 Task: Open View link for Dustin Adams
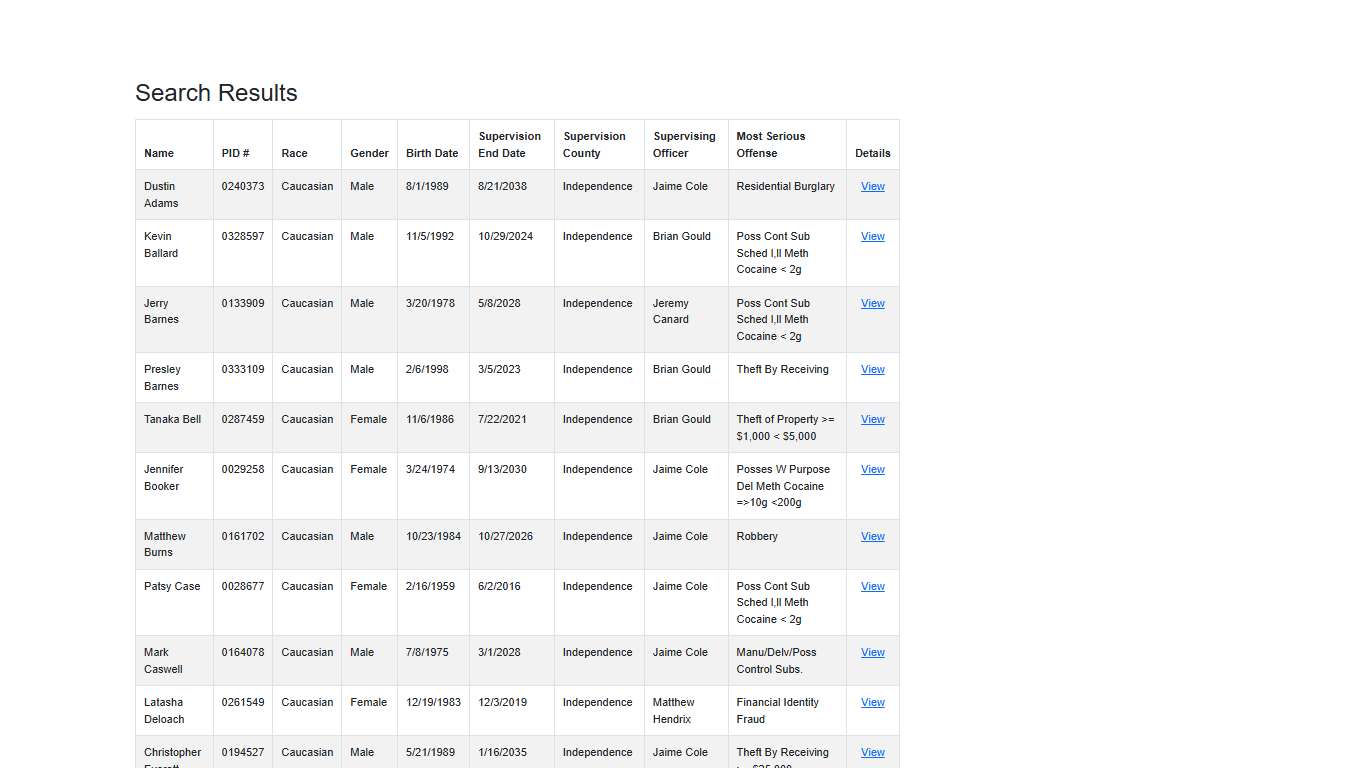pyautogui.click(x=872, y=187)
